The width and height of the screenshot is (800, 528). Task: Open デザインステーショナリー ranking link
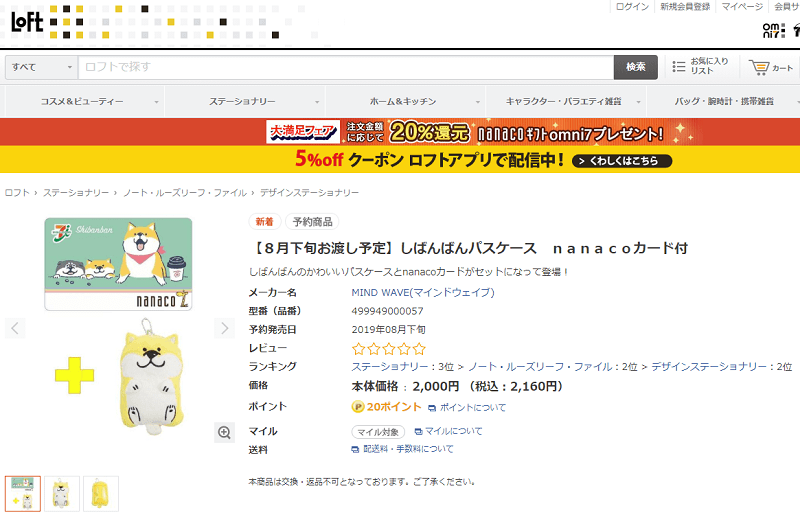tap(709, 367)
